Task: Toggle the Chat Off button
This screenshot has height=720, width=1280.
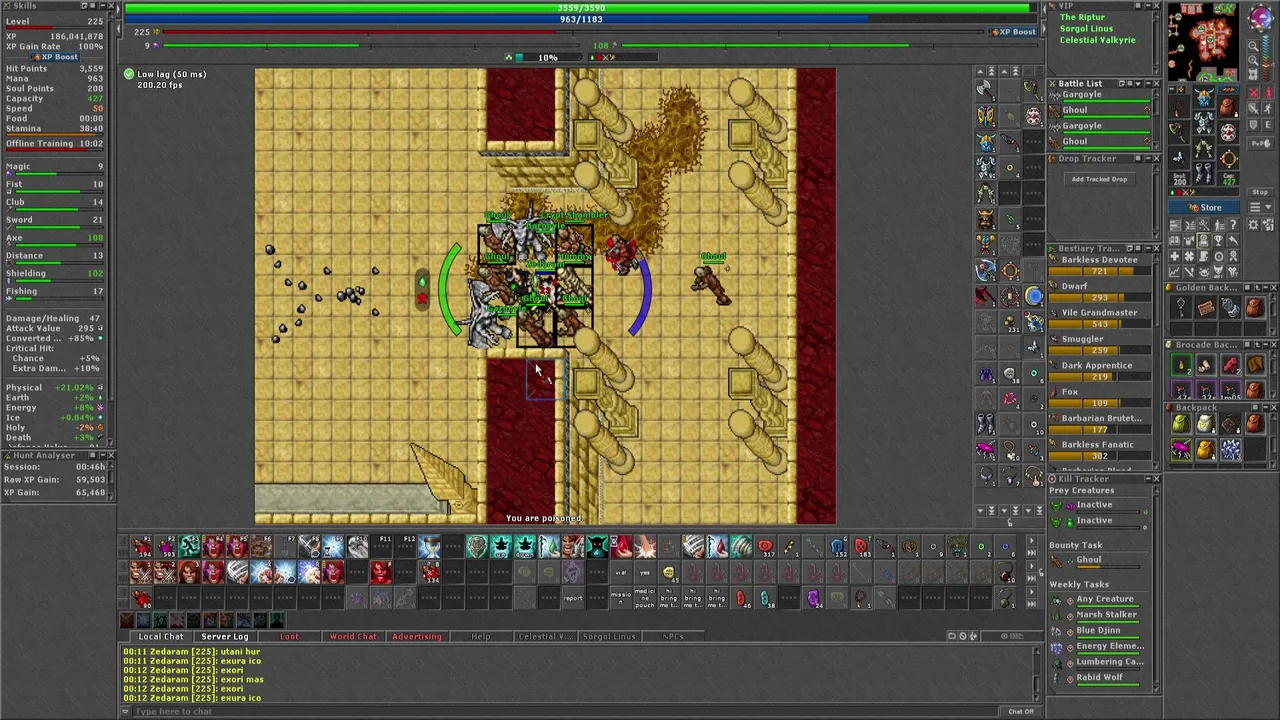Action: point(1020,711)
